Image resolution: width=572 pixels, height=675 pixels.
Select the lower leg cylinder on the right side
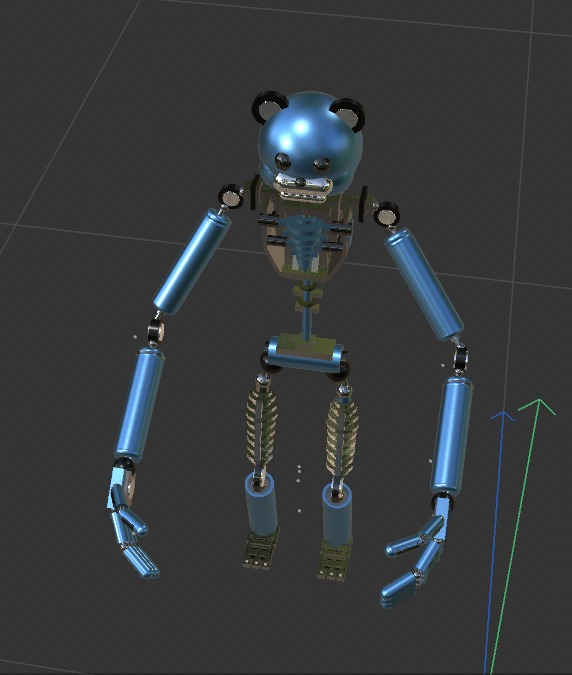click(337, 514)
